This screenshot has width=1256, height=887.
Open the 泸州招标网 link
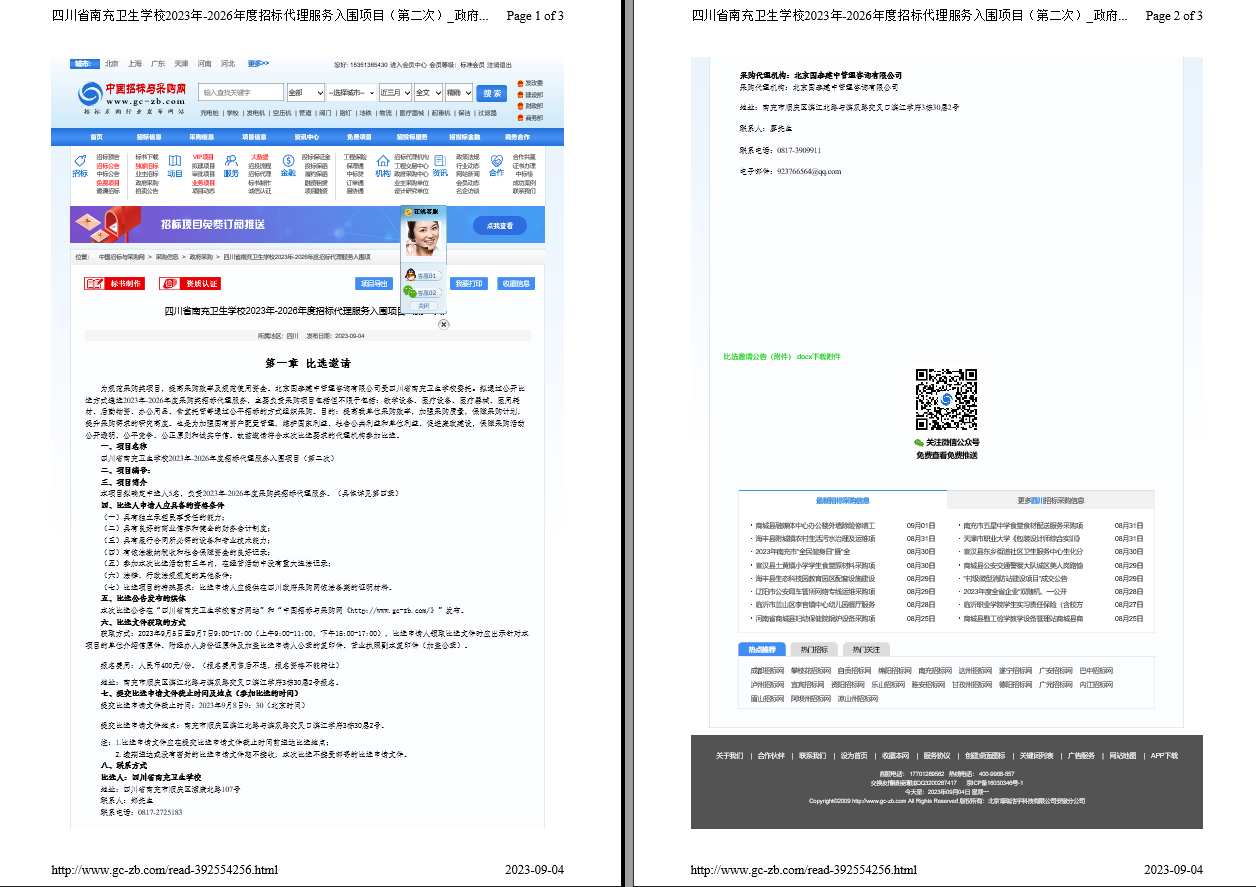tap(769, 685)
